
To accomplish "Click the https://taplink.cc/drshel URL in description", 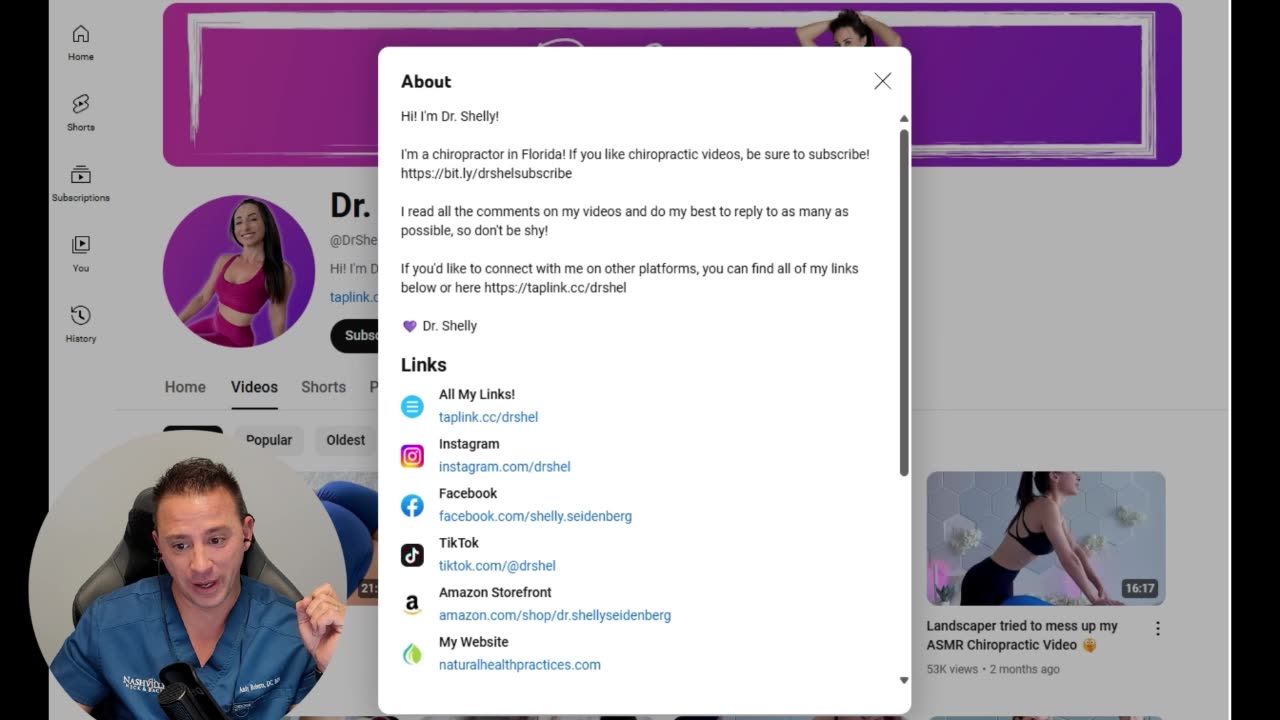I will (555, 288).
